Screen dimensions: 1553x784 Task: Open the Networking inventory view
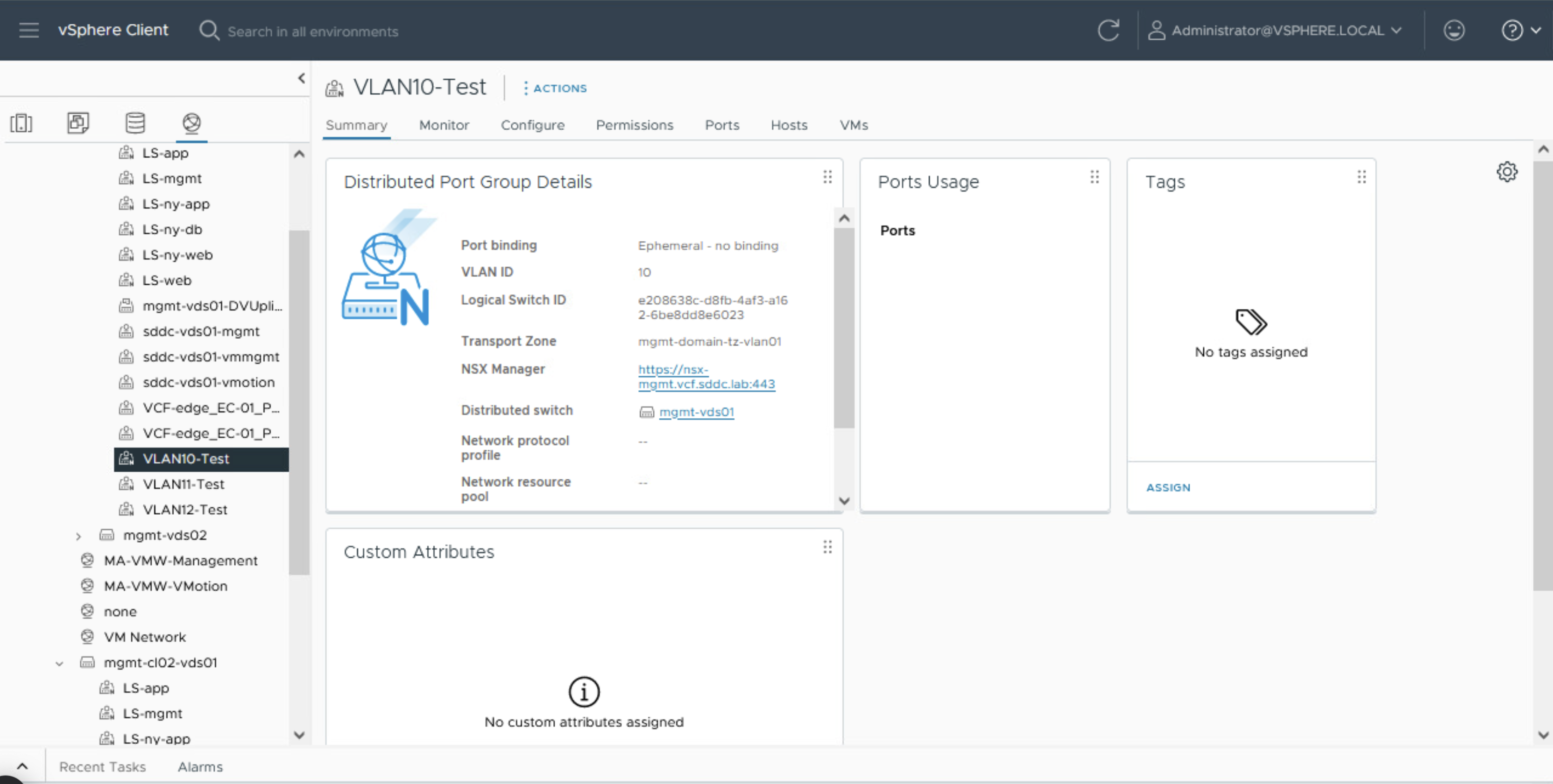pos(192,123)
